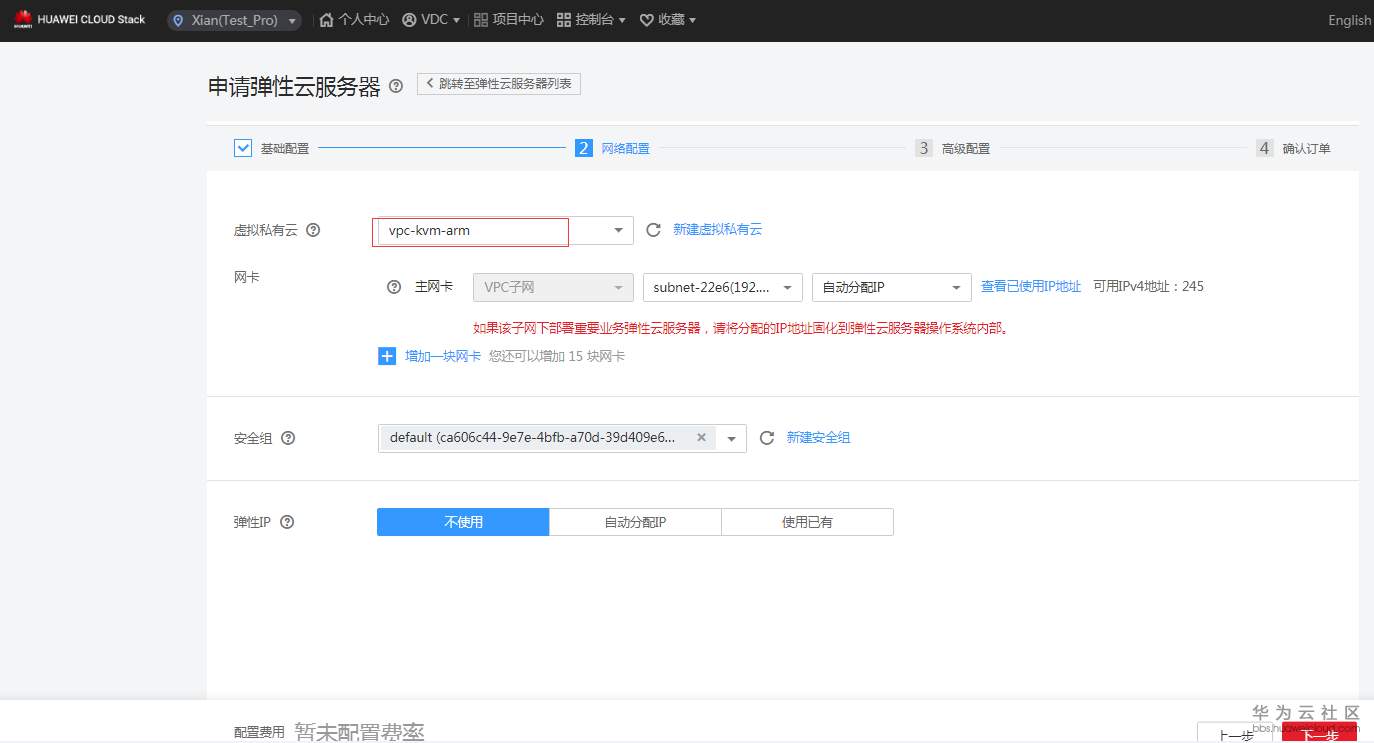The width and height of the screenshot is (1374, 743).
Task: Select 自动分配IP for elastic IP
Action: coord(635,522)
